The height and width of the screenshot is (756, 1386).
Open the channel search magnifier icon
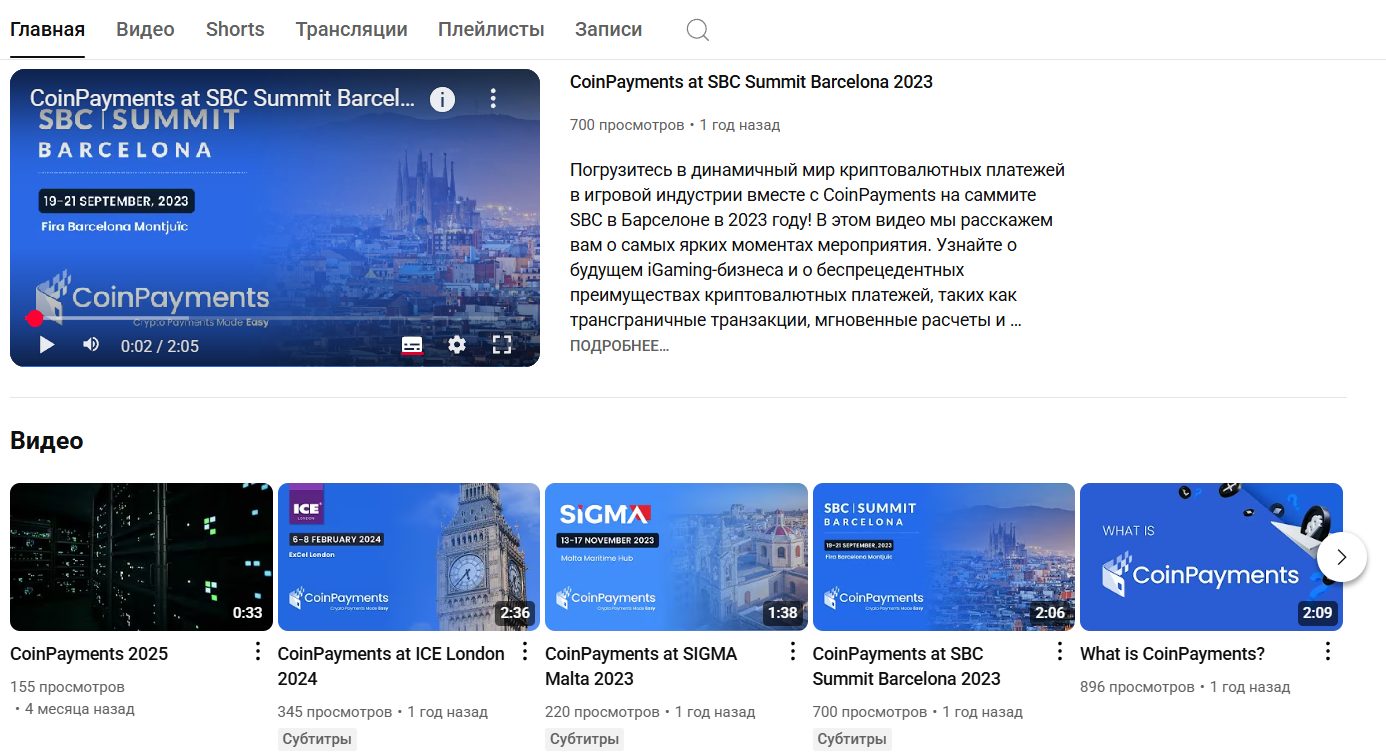click(698, 30)
